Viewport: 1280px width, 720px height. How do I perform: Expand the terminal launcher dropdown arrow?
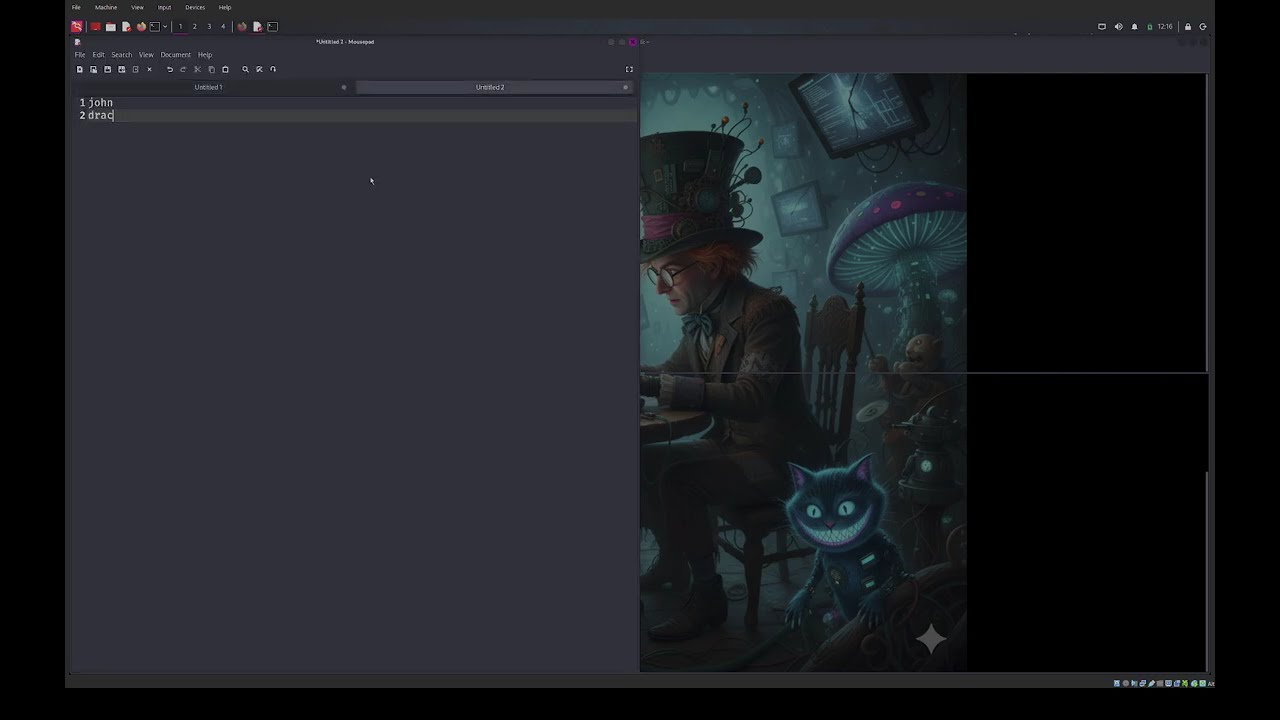tap(165, 26)
